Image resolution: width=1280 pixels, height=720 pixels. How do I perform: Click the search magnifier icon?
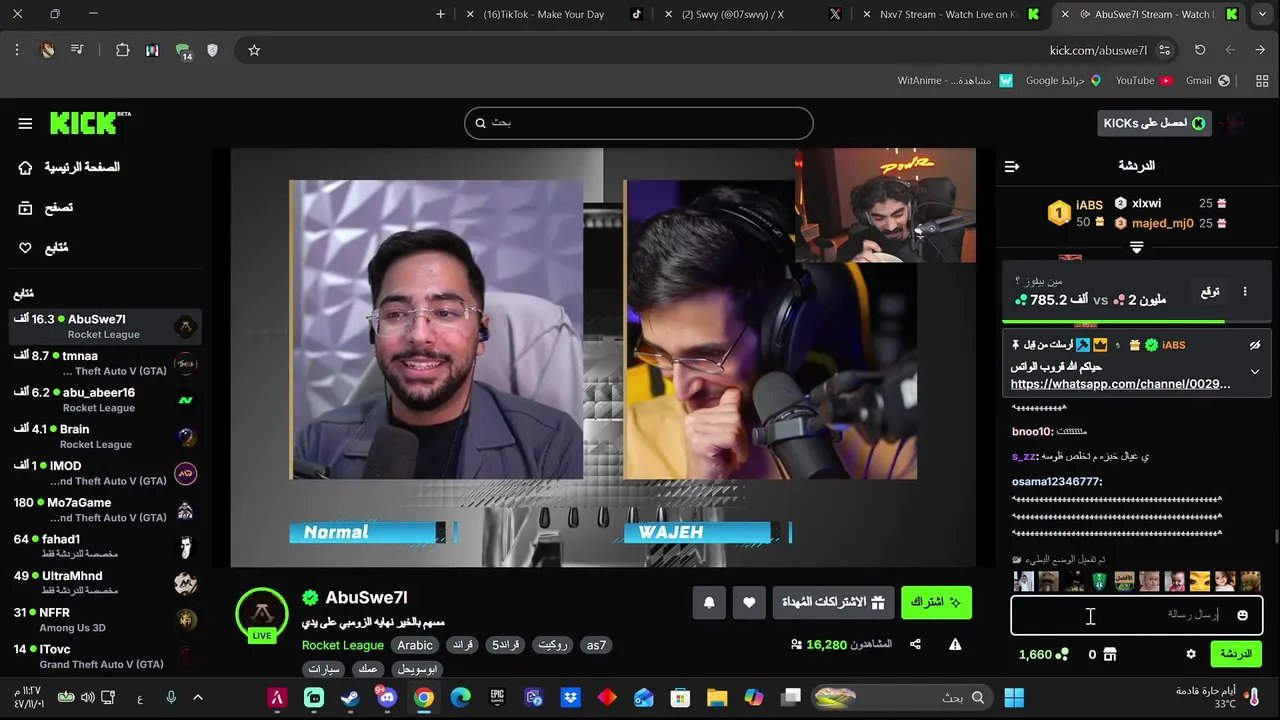click(480, 123)
